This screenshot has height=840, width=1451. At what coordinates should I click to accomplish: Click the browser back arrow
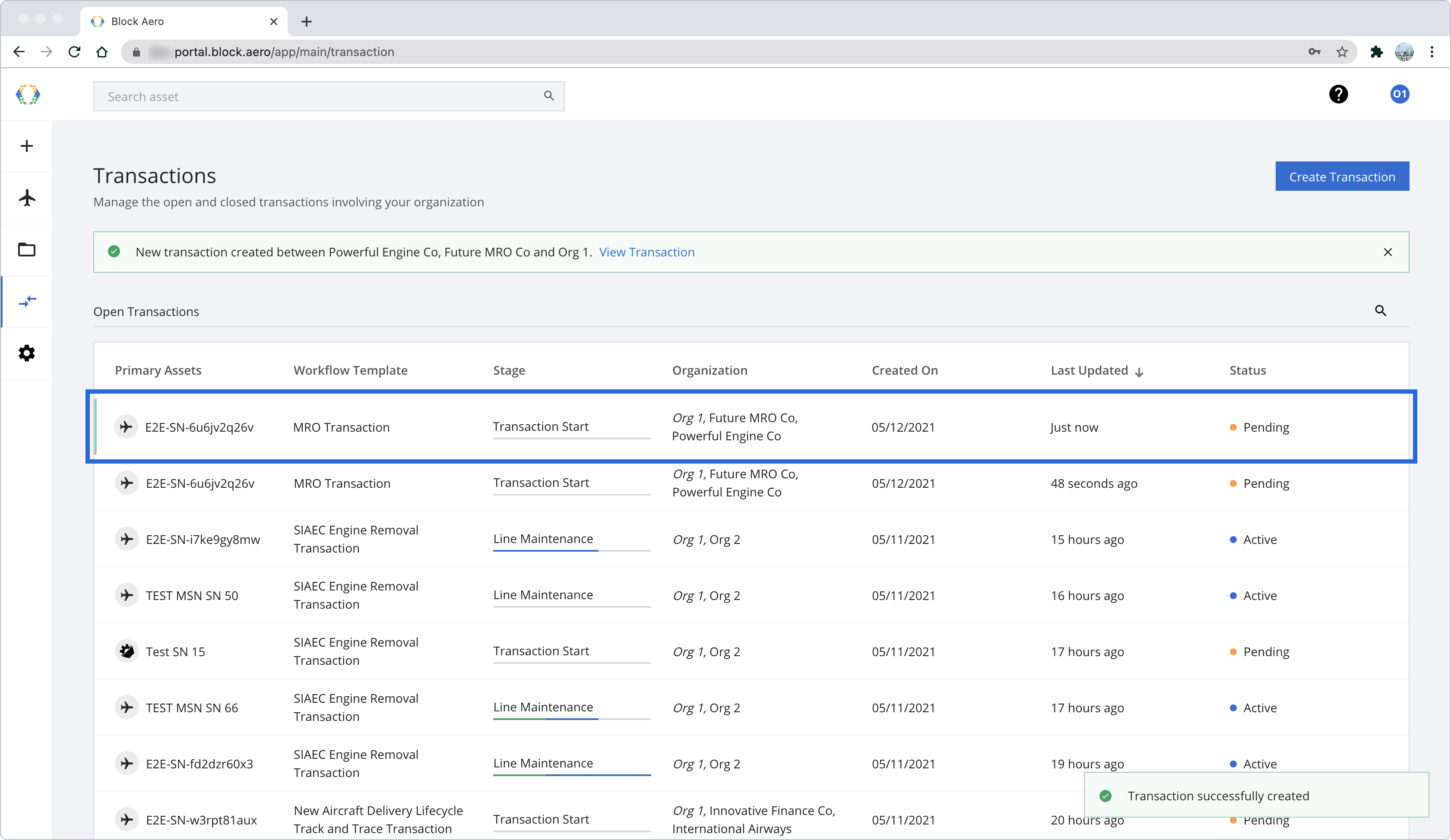pyautogui.click(x=19, y=52)
